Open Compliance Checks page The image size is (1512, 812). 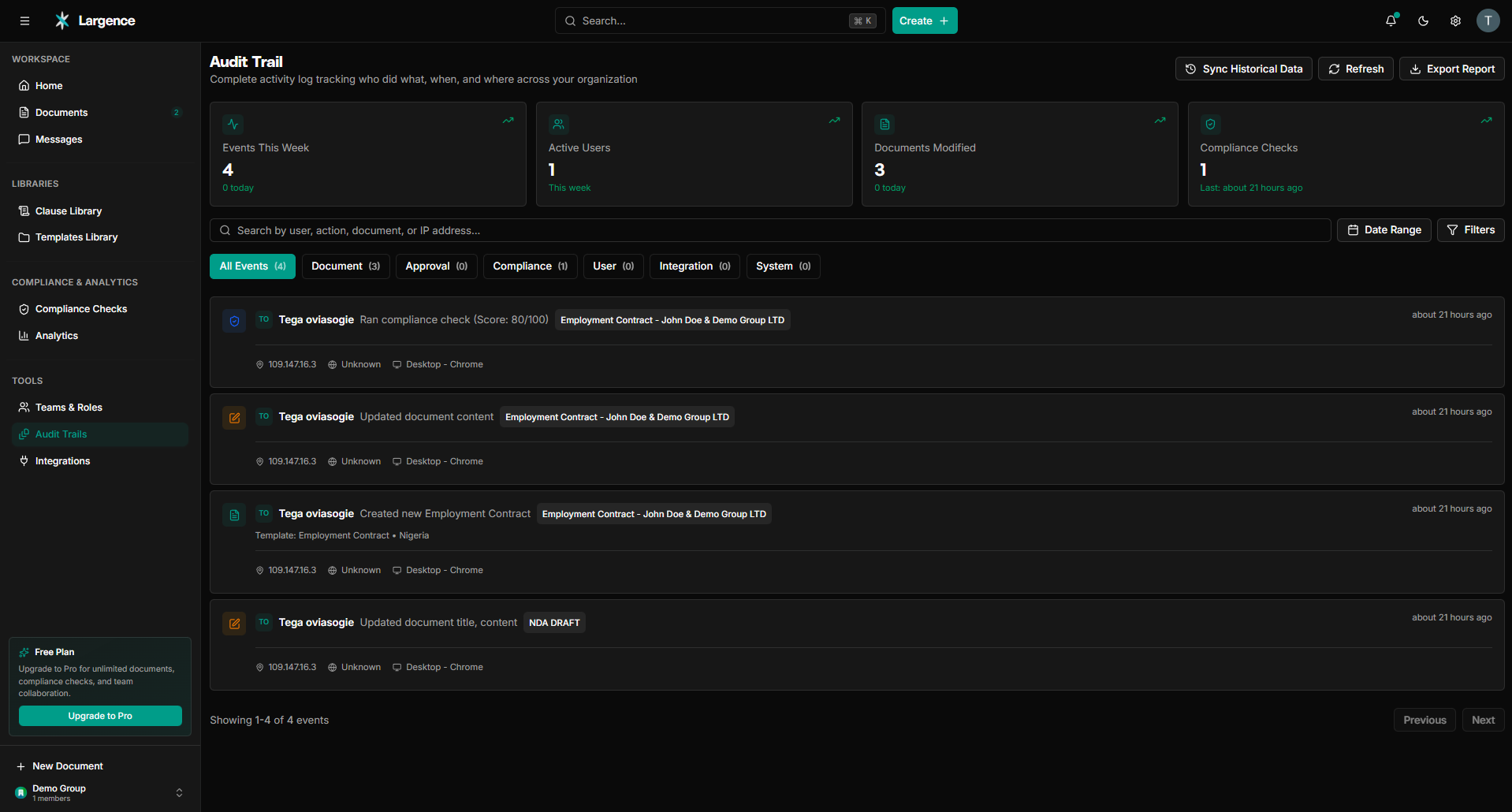point(100,309)
